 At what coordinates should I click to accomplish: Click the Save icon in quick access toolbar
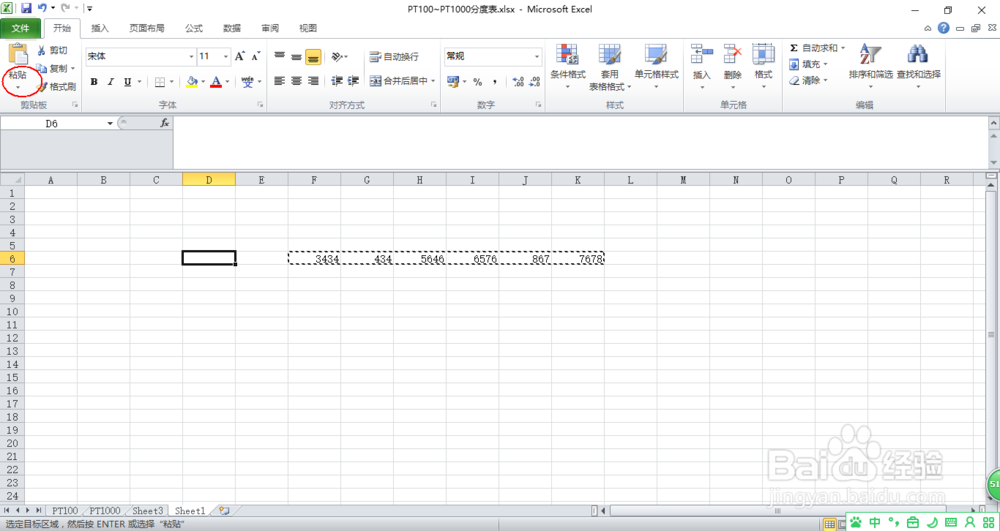[26, 9]
